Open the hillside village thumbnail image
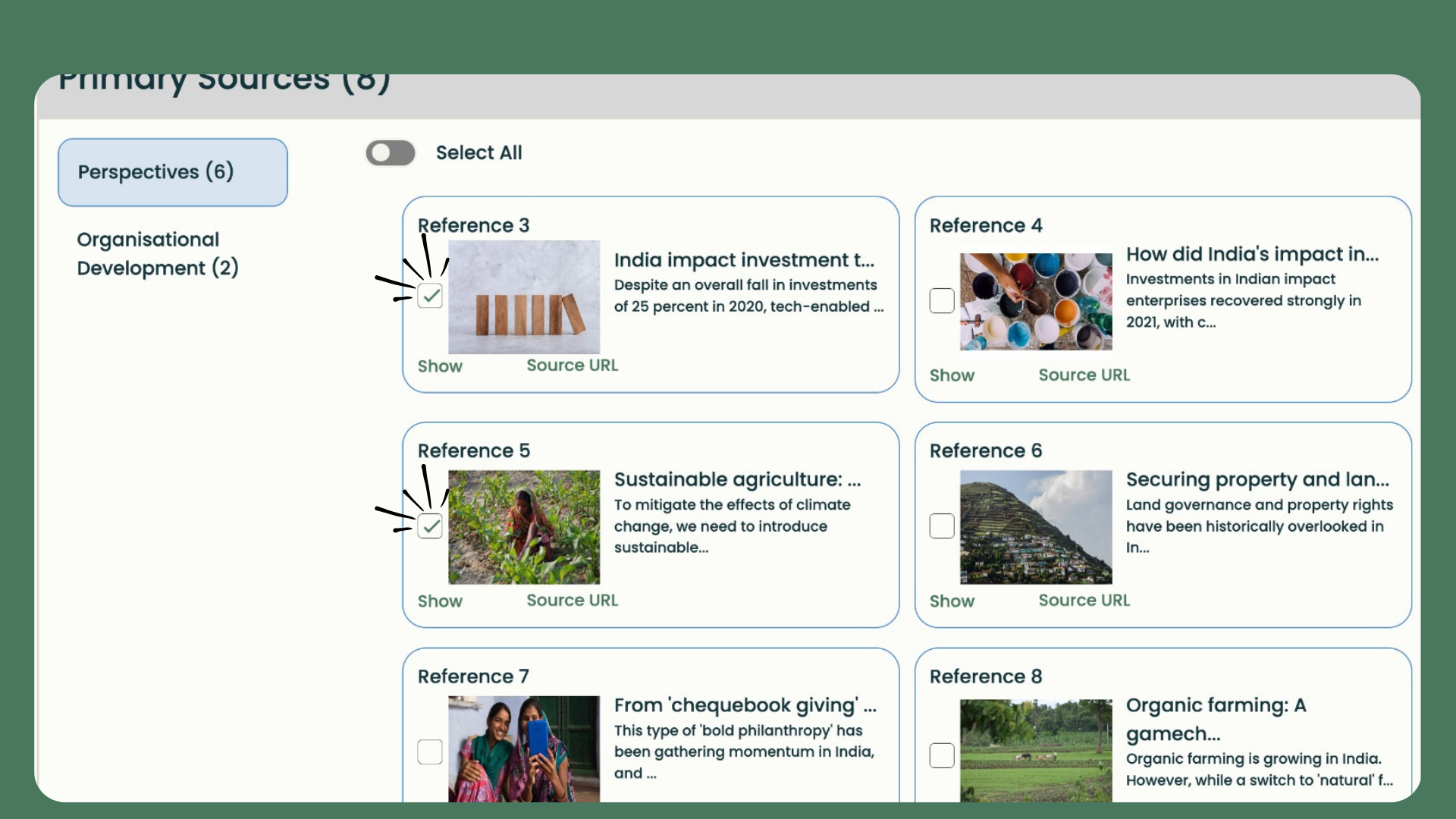 point(1036,527)
